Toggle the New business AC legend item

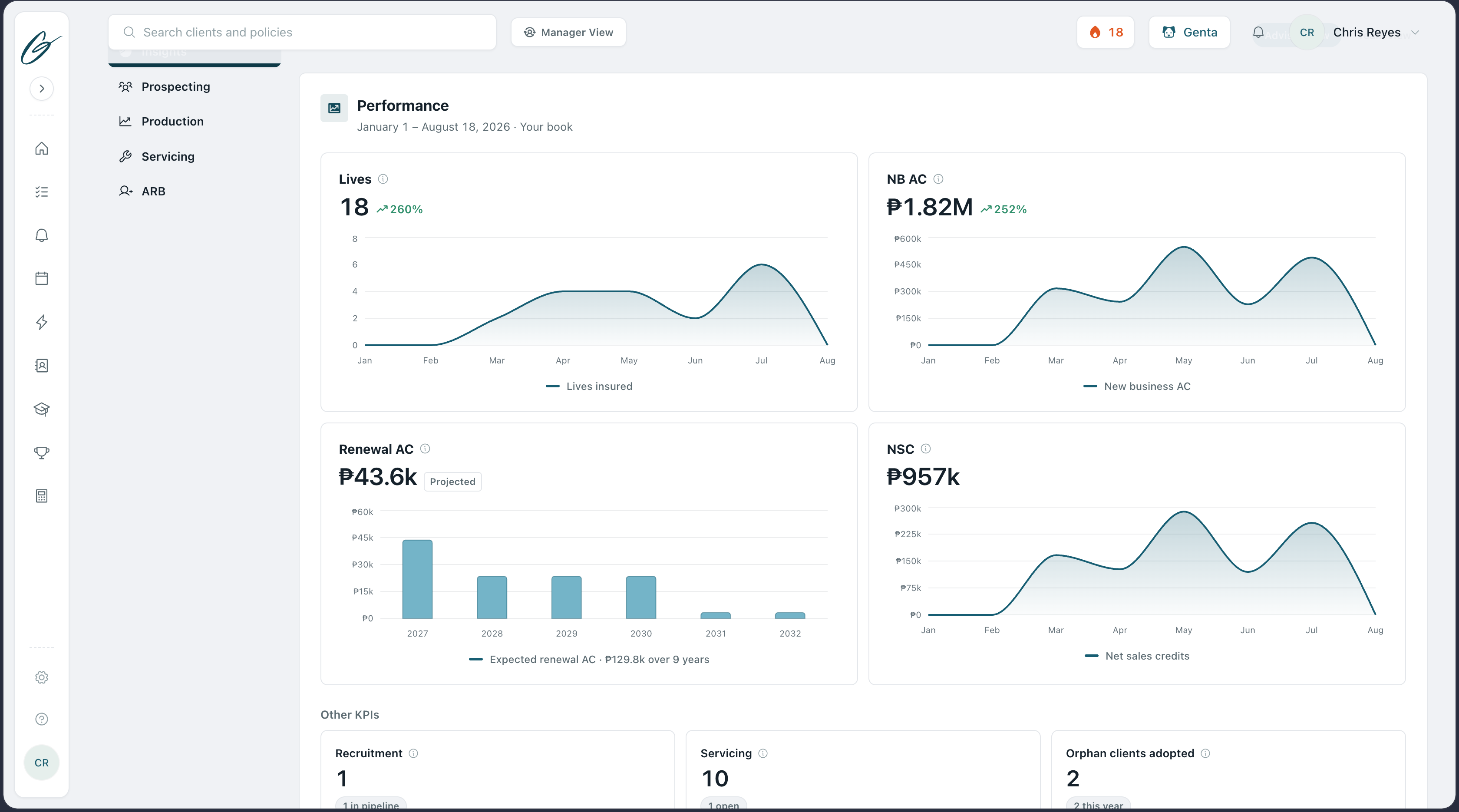(1137, 386)
